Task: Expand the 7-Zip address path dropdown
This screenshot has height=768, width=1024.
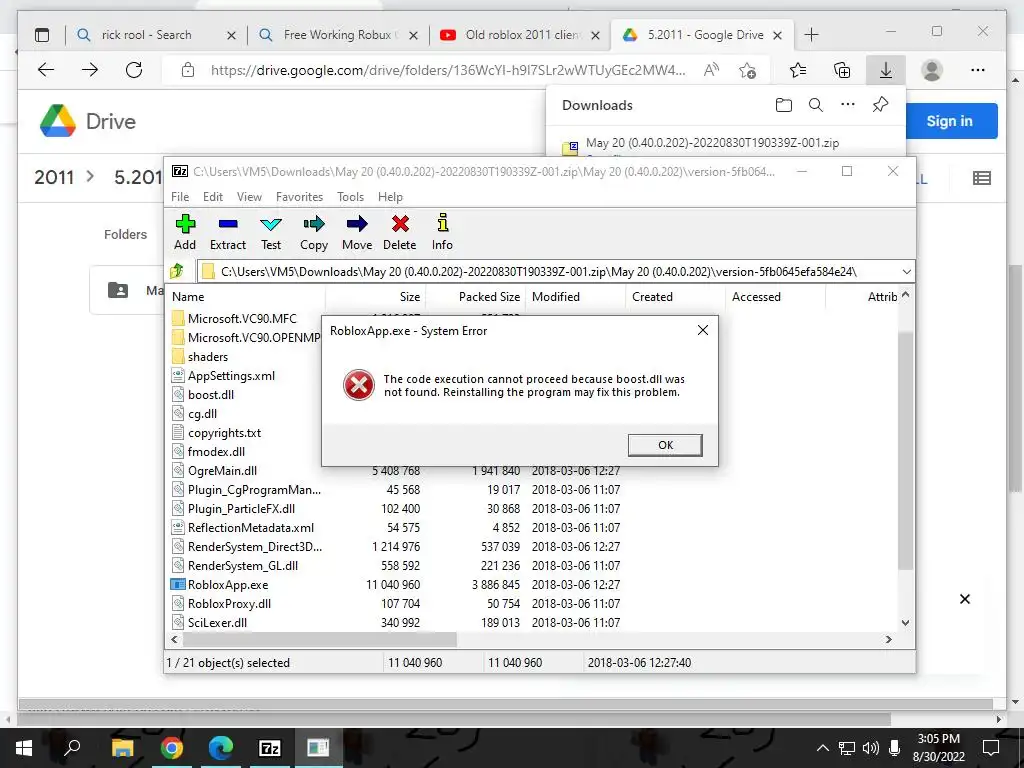Action: (906, 271)
